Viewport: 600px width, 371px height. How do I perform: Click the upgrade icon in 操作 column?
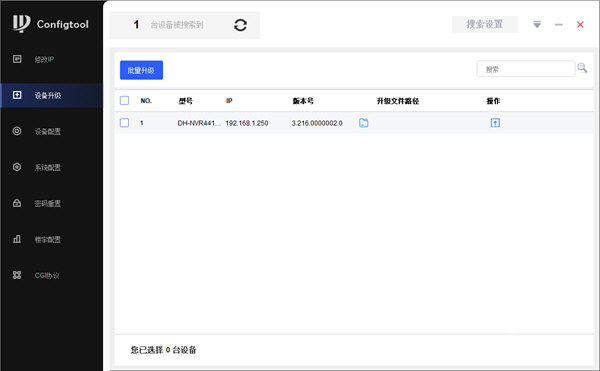click(495, 123)
